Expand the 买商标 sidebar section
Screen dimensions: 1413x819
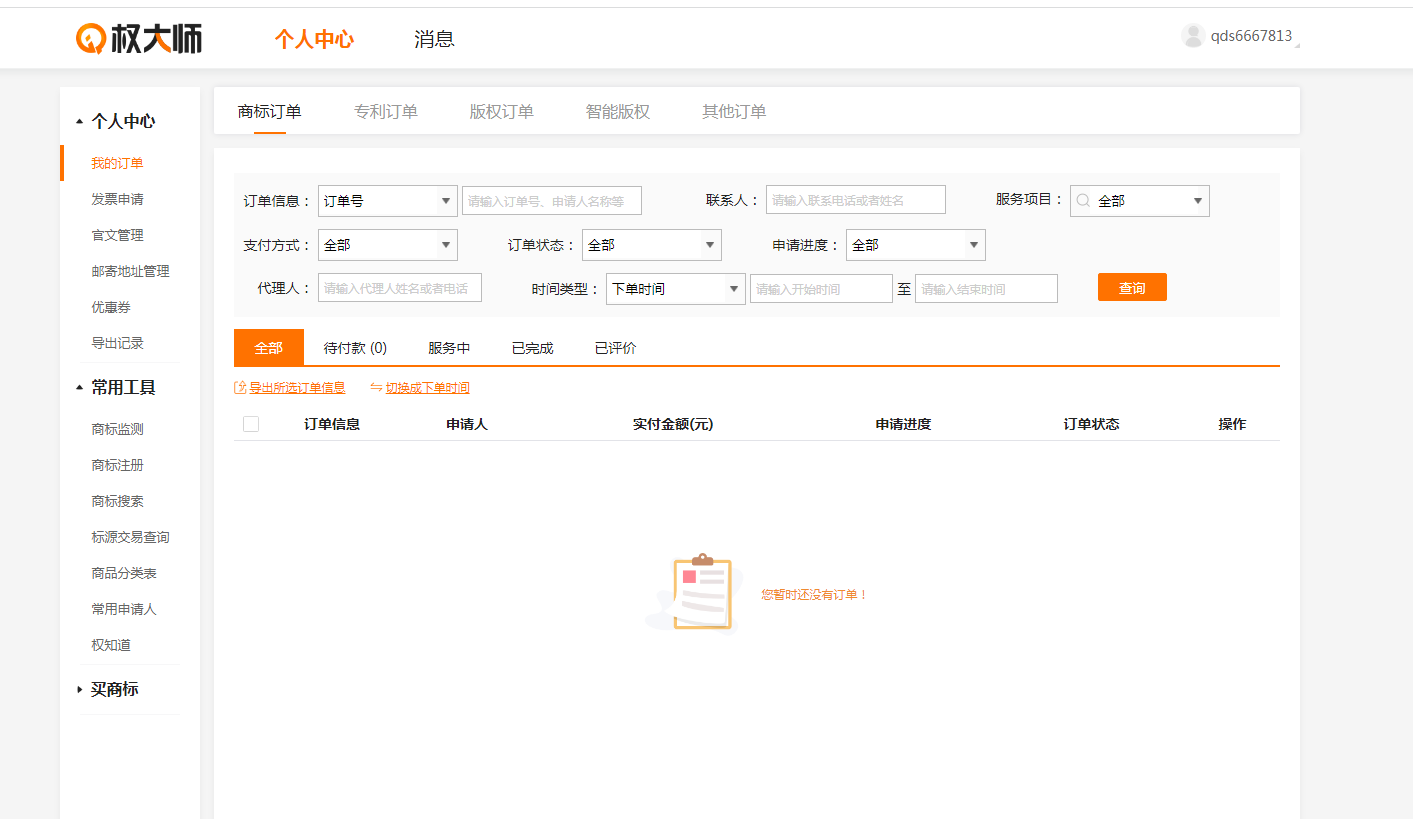tap(80, 690)
